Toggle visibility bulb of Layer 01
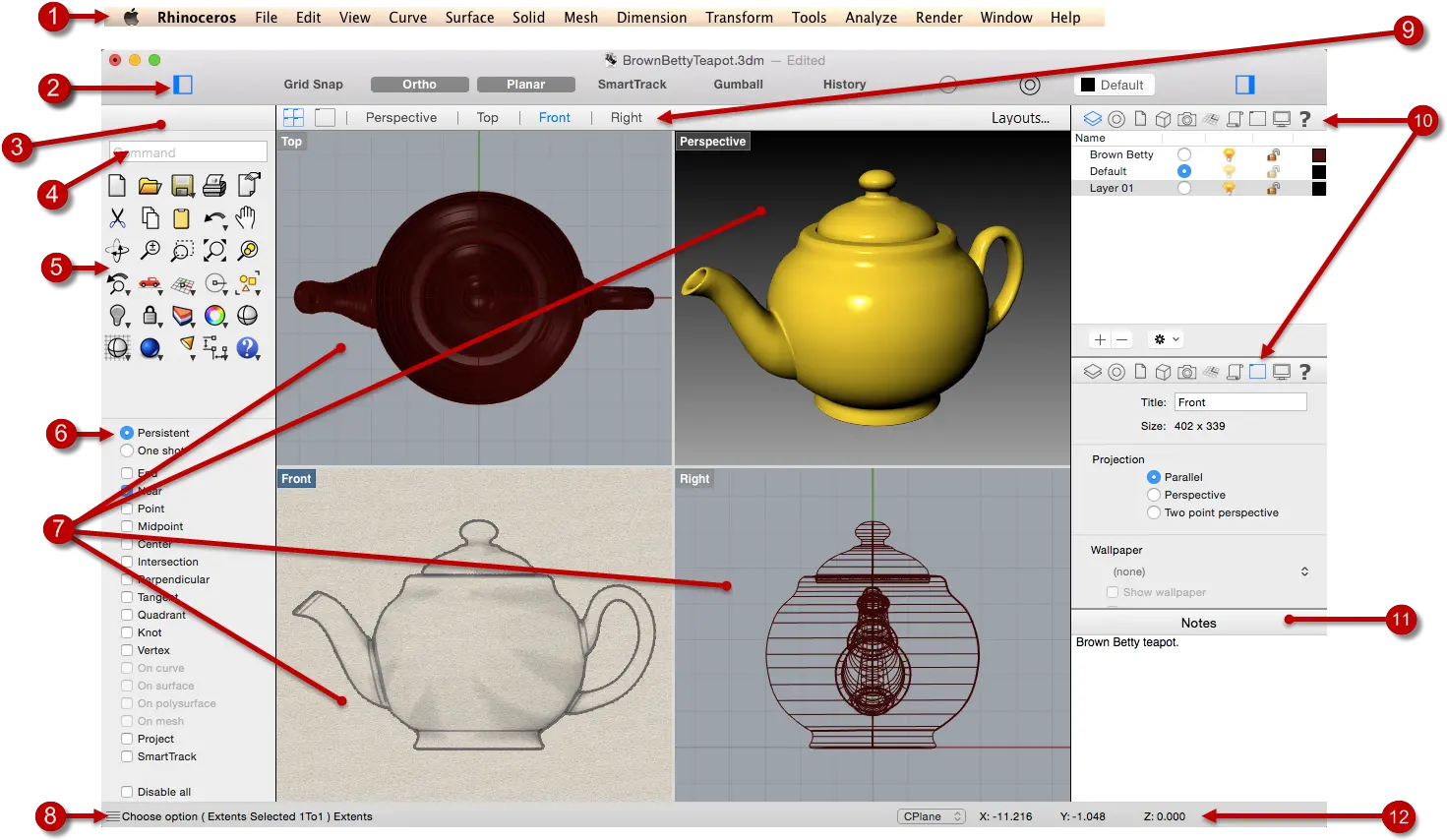 1229,188
